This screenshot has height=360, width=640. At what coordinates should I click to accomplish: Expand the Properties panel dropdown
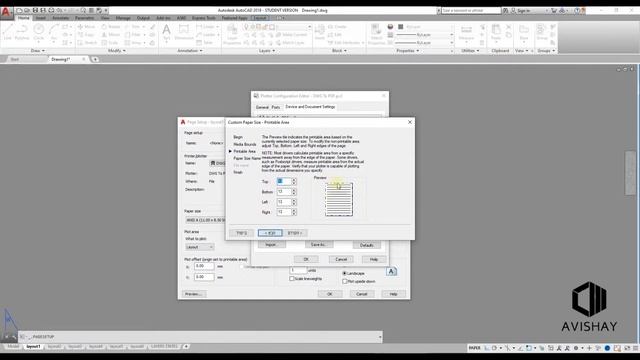pyautogui.click(x=408, y=51)
